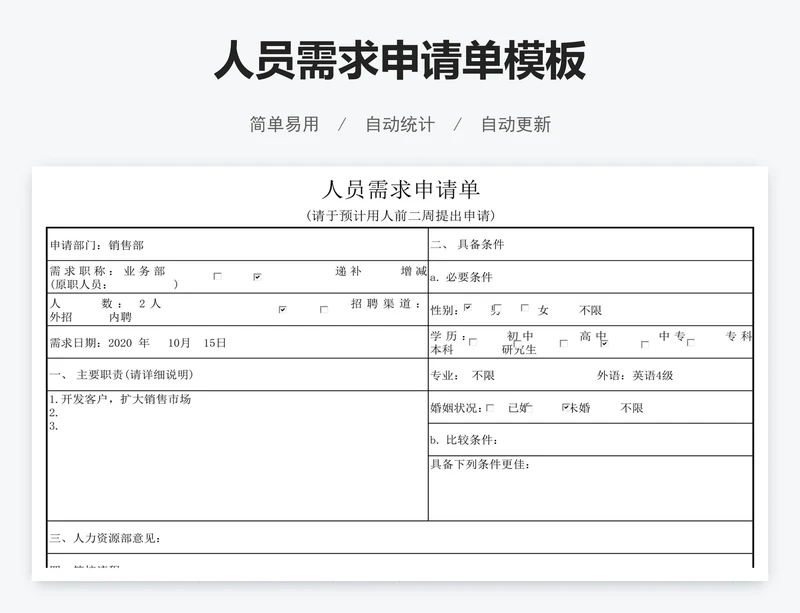Image resolution: width=800 pixels, height=613 pixels.
Task: Click the 递补 option label
Action: coord(348,271)
